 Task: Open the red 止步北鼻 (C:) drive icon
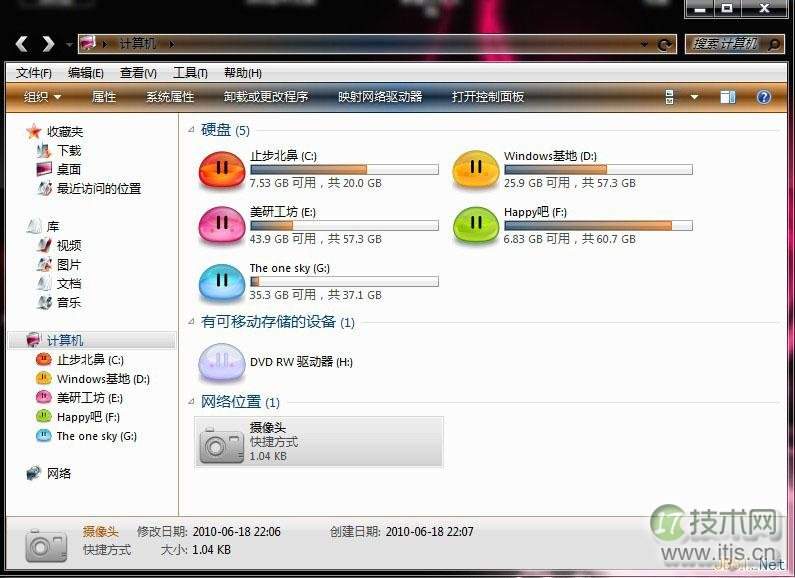click(222, 169)
